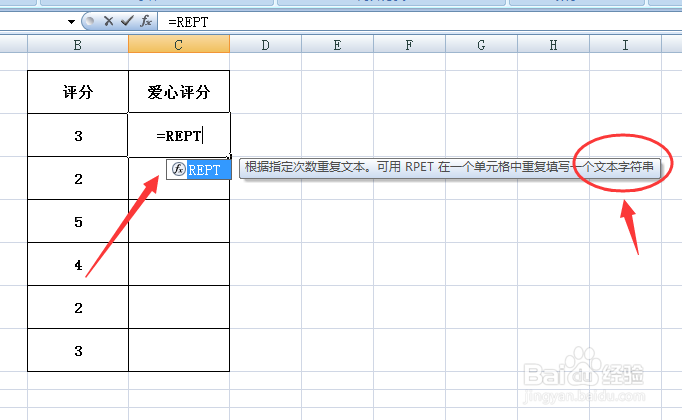
Task: Open the Insert Function fx dialog
Action: coord(146,21)
